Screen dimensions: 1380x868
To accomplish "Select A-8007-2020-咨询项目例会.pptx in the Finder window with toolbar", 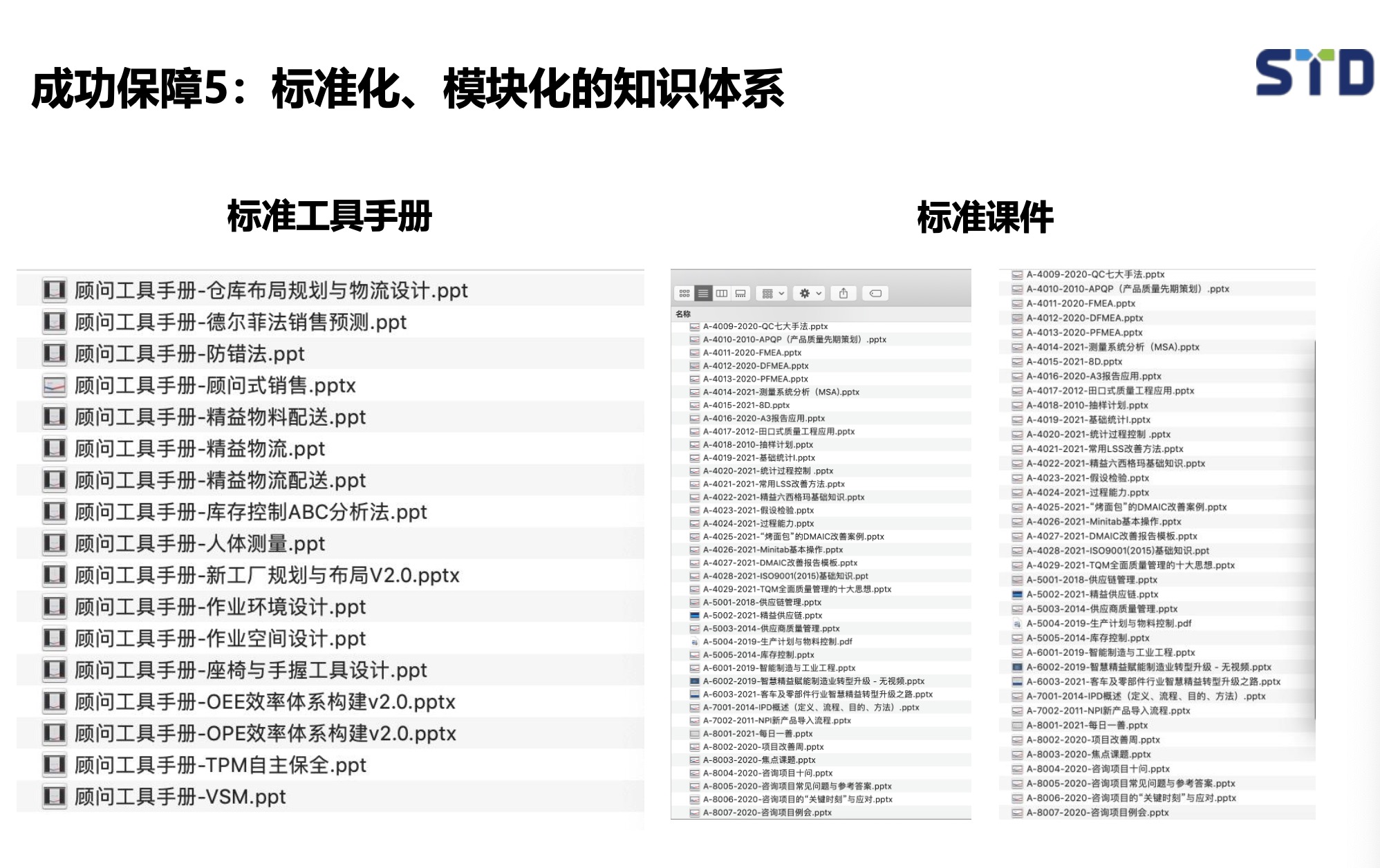I will (x=767, y=812).
